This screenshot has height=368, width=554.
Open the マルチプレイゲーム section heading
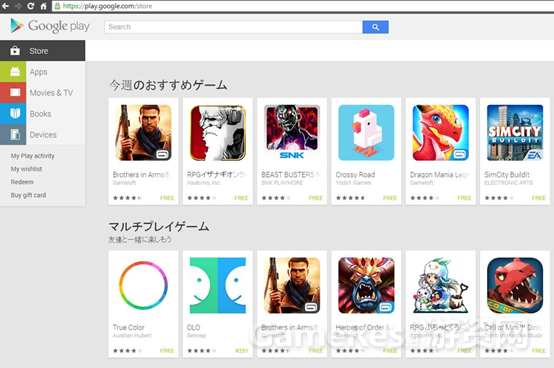point(159,226)
